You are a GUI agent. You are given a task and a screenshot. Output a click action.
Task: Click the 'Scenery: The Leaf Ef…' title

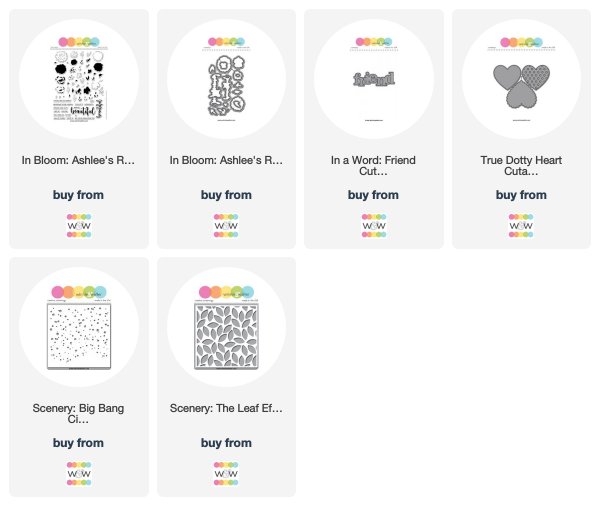click(x=226, y=408)
